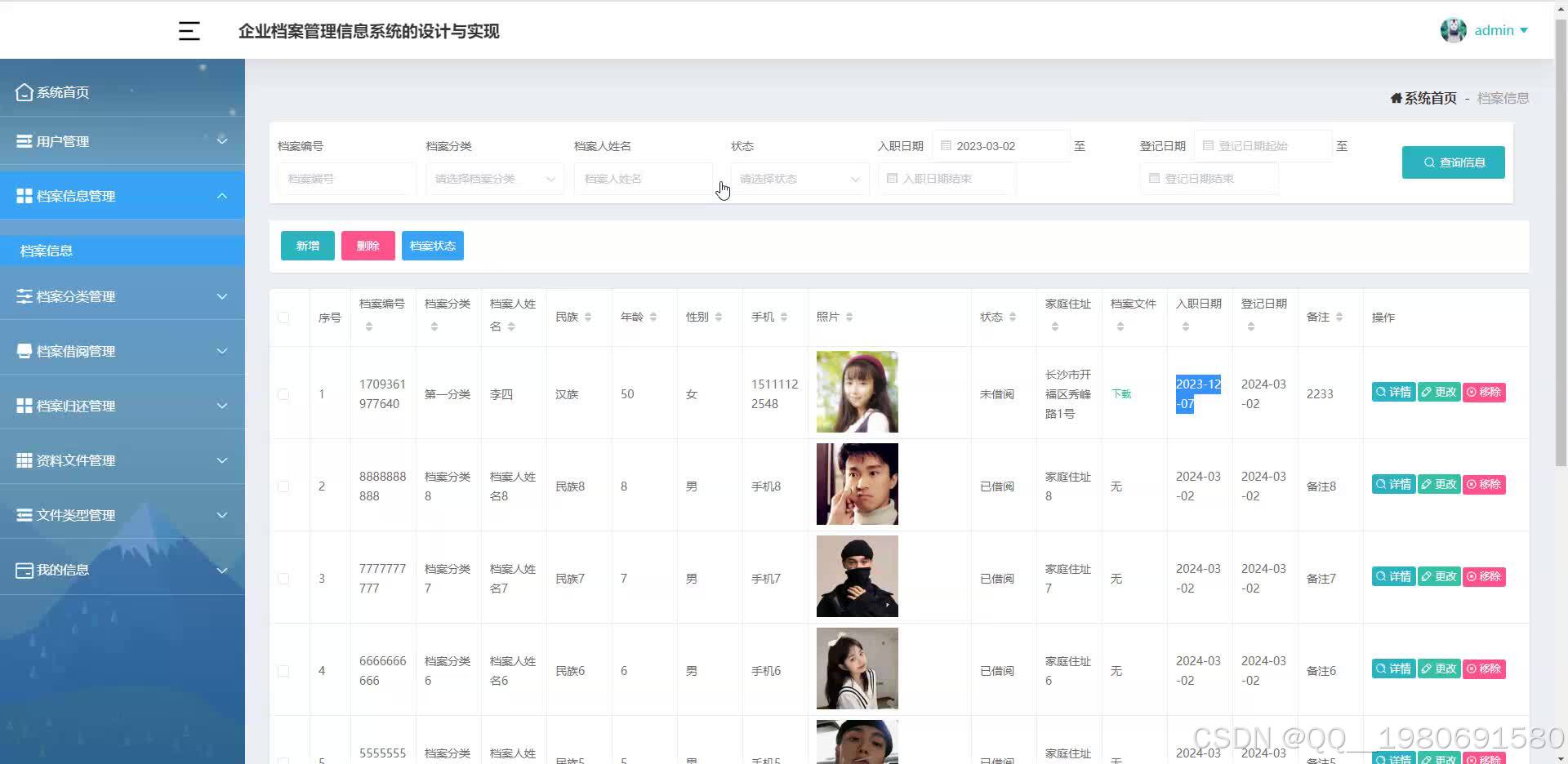Expand 档案借阅管理 menu

click(x=122, y=351)
